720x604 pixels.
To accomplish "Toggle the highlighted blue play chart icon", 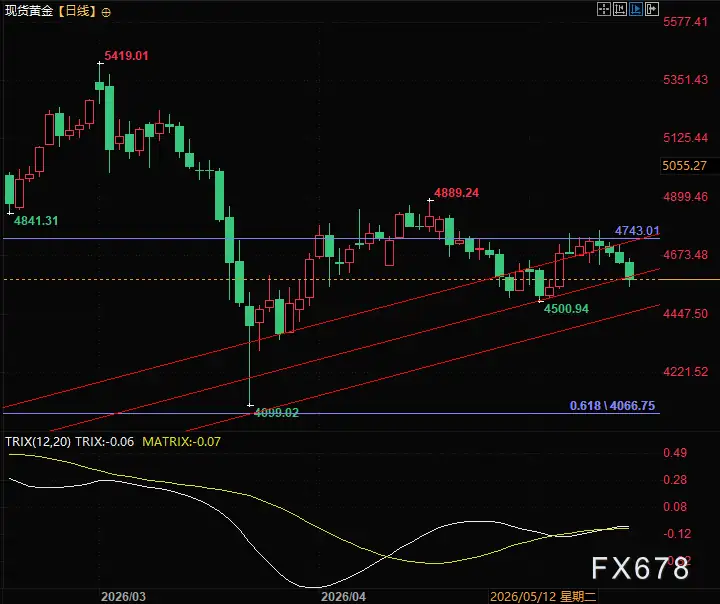I will 636,9.
